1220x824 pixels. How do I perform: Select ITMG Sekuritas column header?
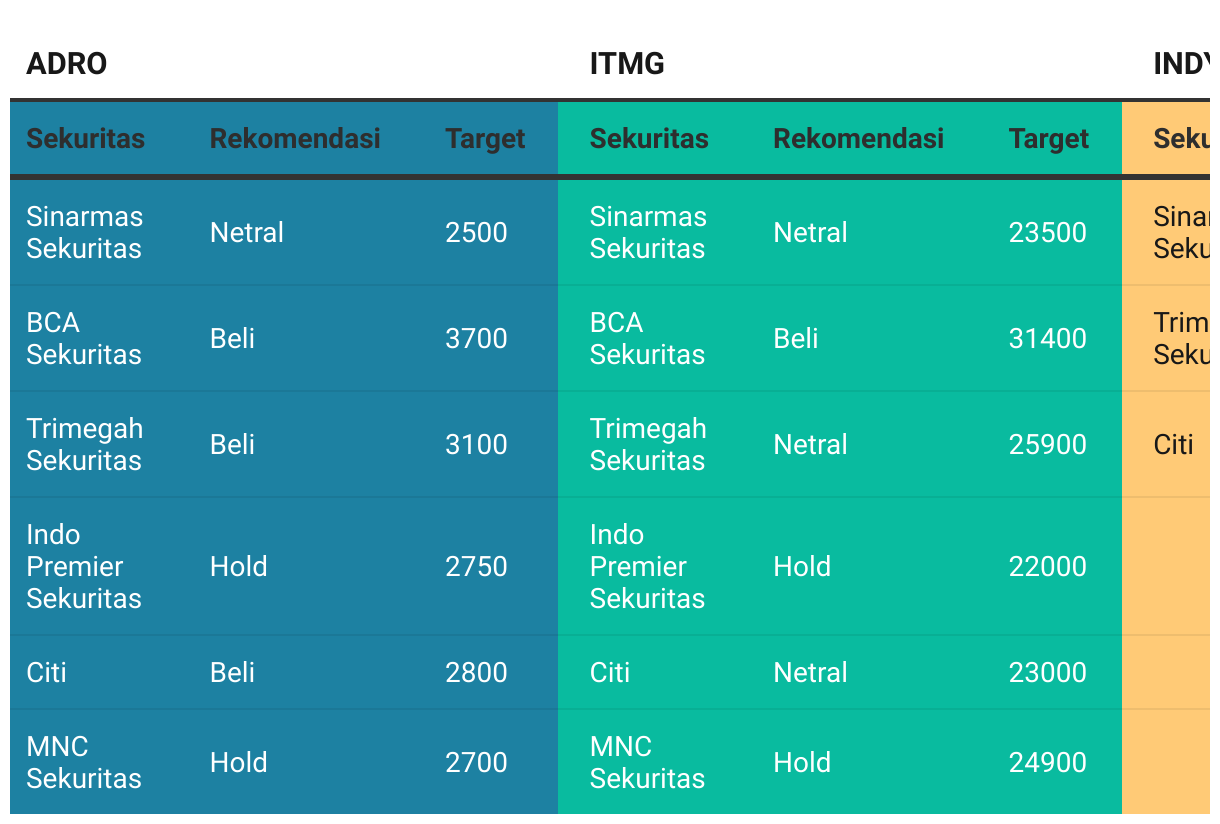(x=649, y=138)
